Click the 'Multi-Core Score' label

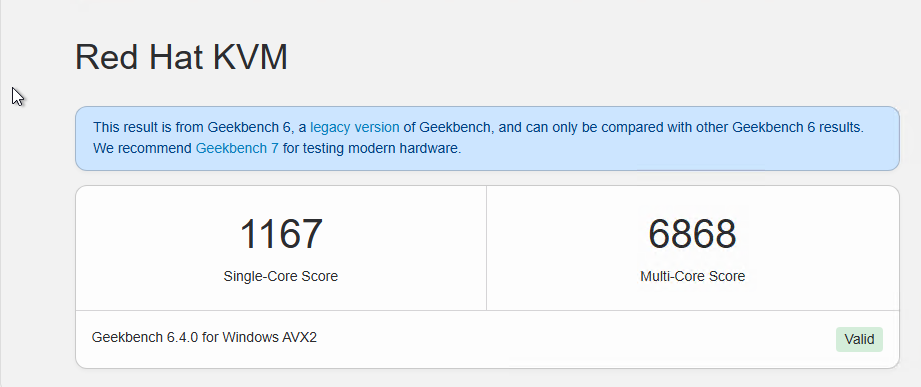pos(693,276)
